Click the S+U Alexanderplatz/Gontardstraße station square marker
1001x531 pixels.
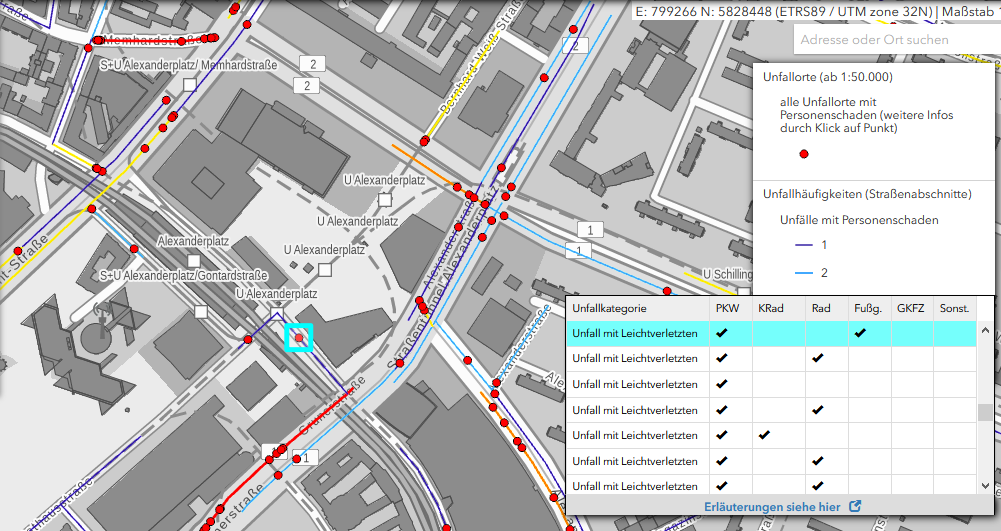[x=201, y=312]
